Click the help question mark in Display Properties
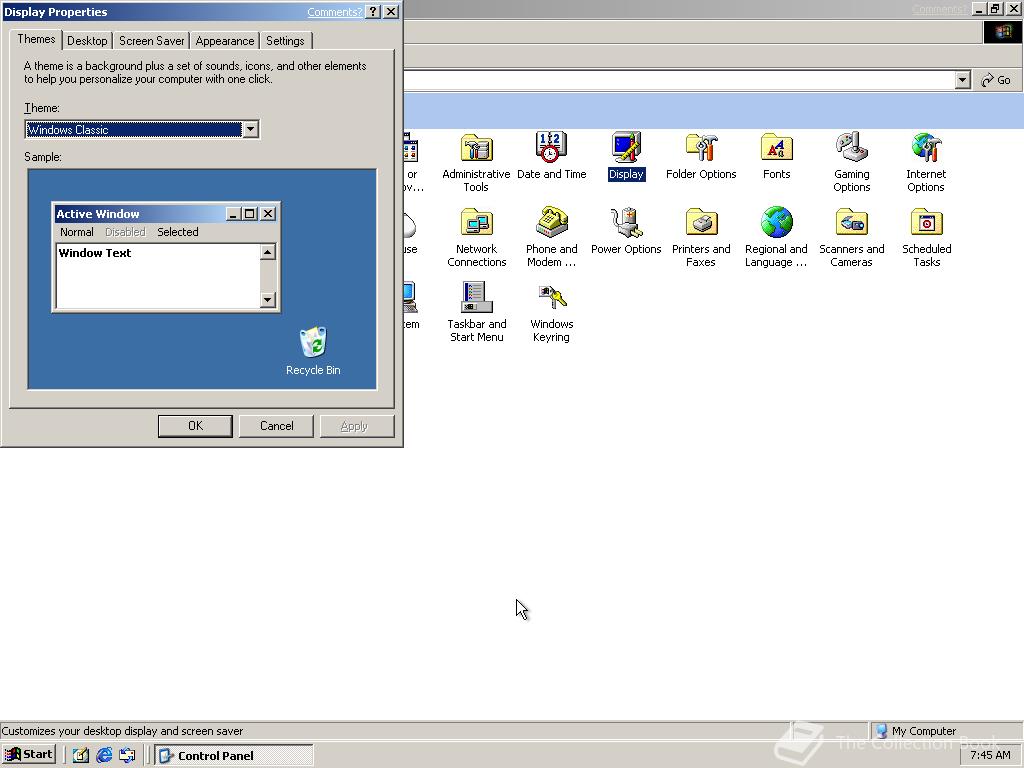The width and height of the screenshot is (1024, 768). (x=373, y=12)
